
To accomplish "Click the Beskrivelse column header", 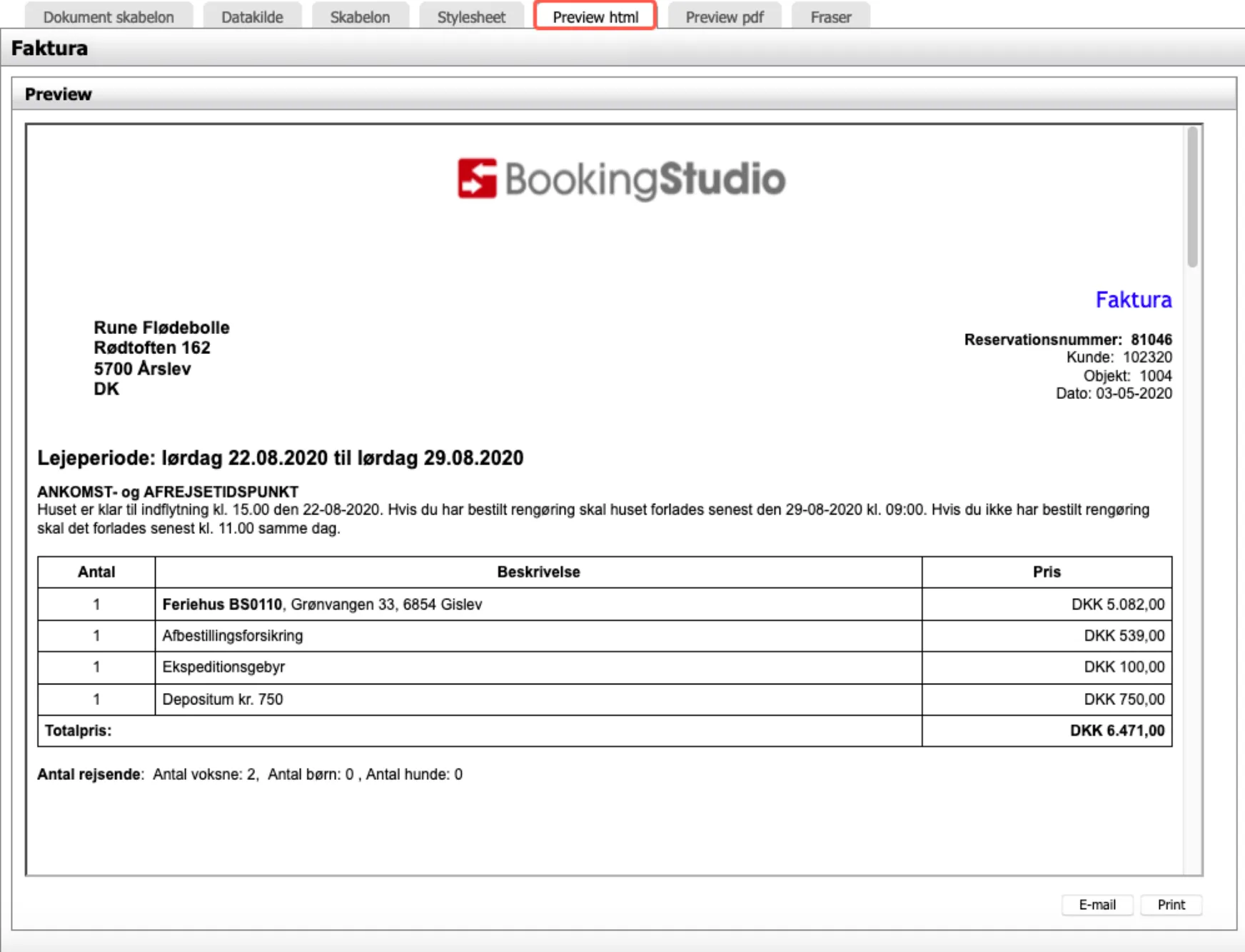I will [538, 572].
